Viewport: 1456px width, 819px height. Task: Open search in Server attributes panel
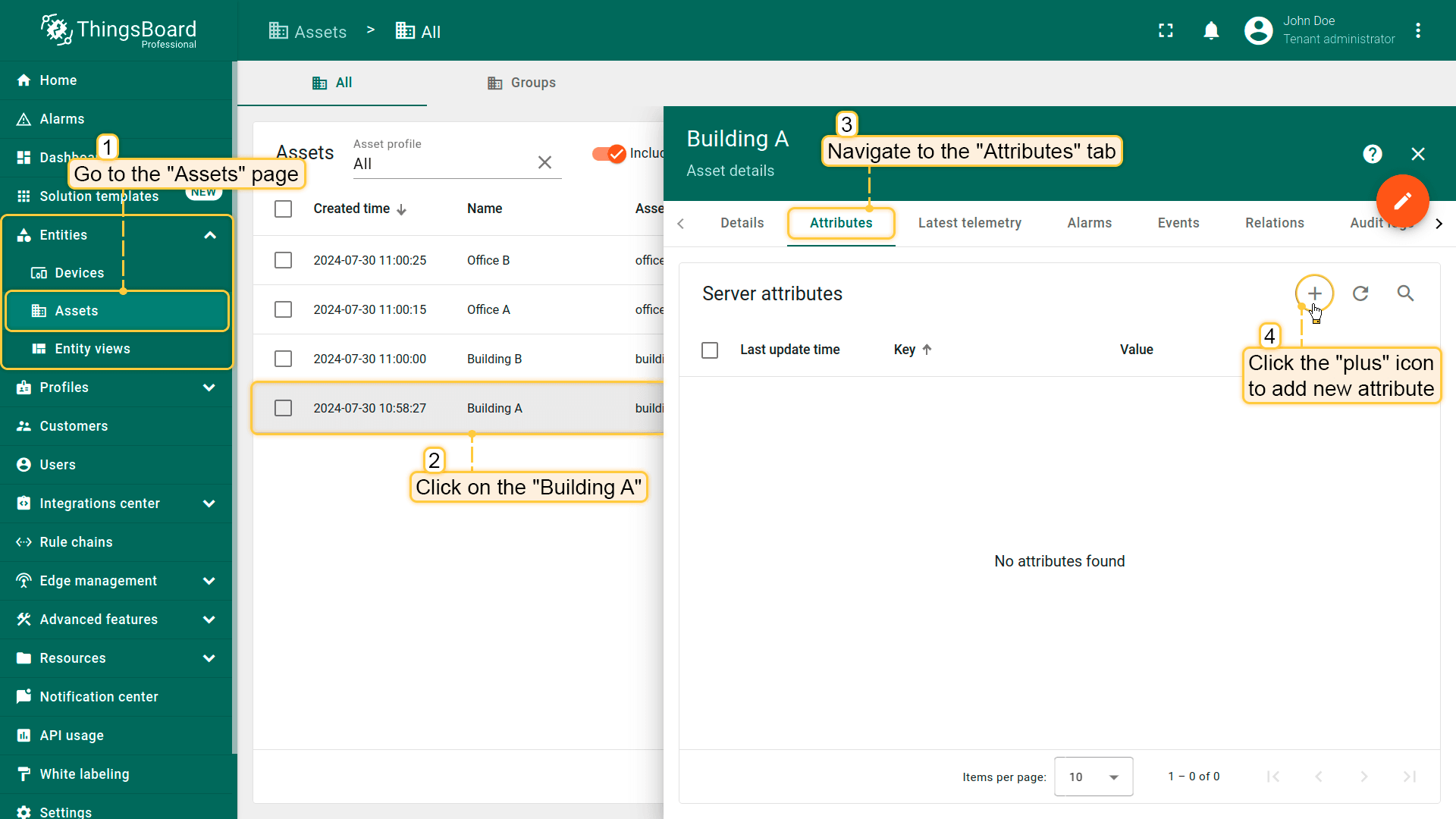(1405, 293)
